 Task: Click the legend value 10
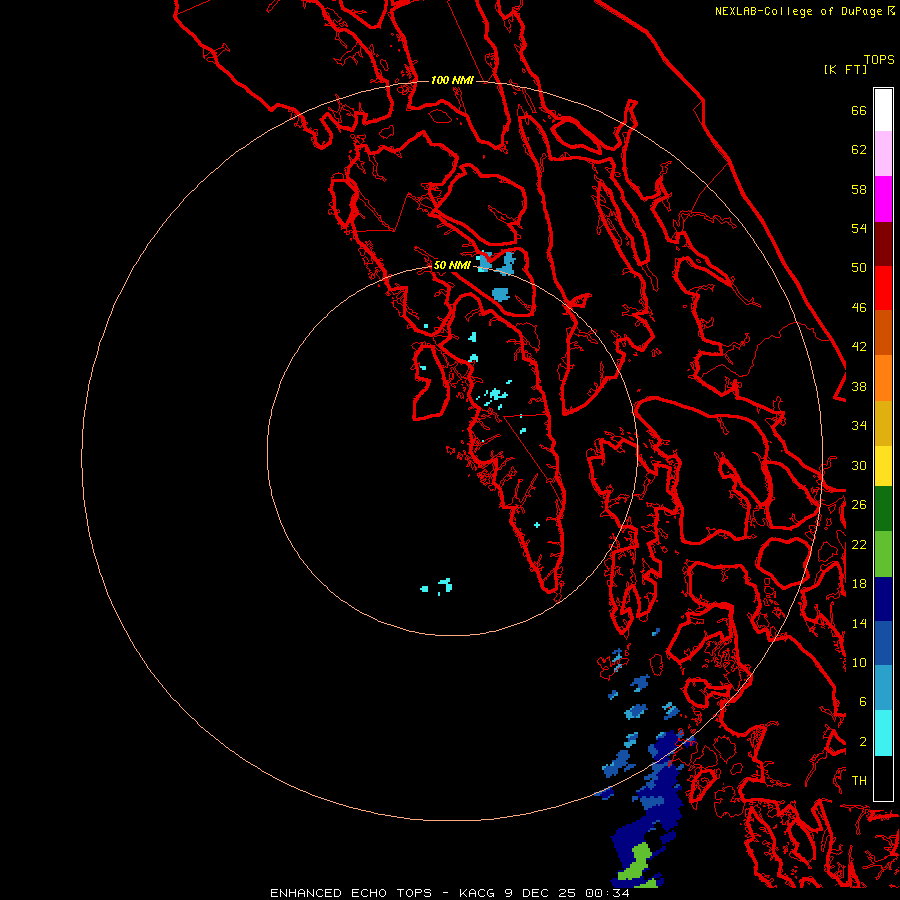[x=859, y=663]
